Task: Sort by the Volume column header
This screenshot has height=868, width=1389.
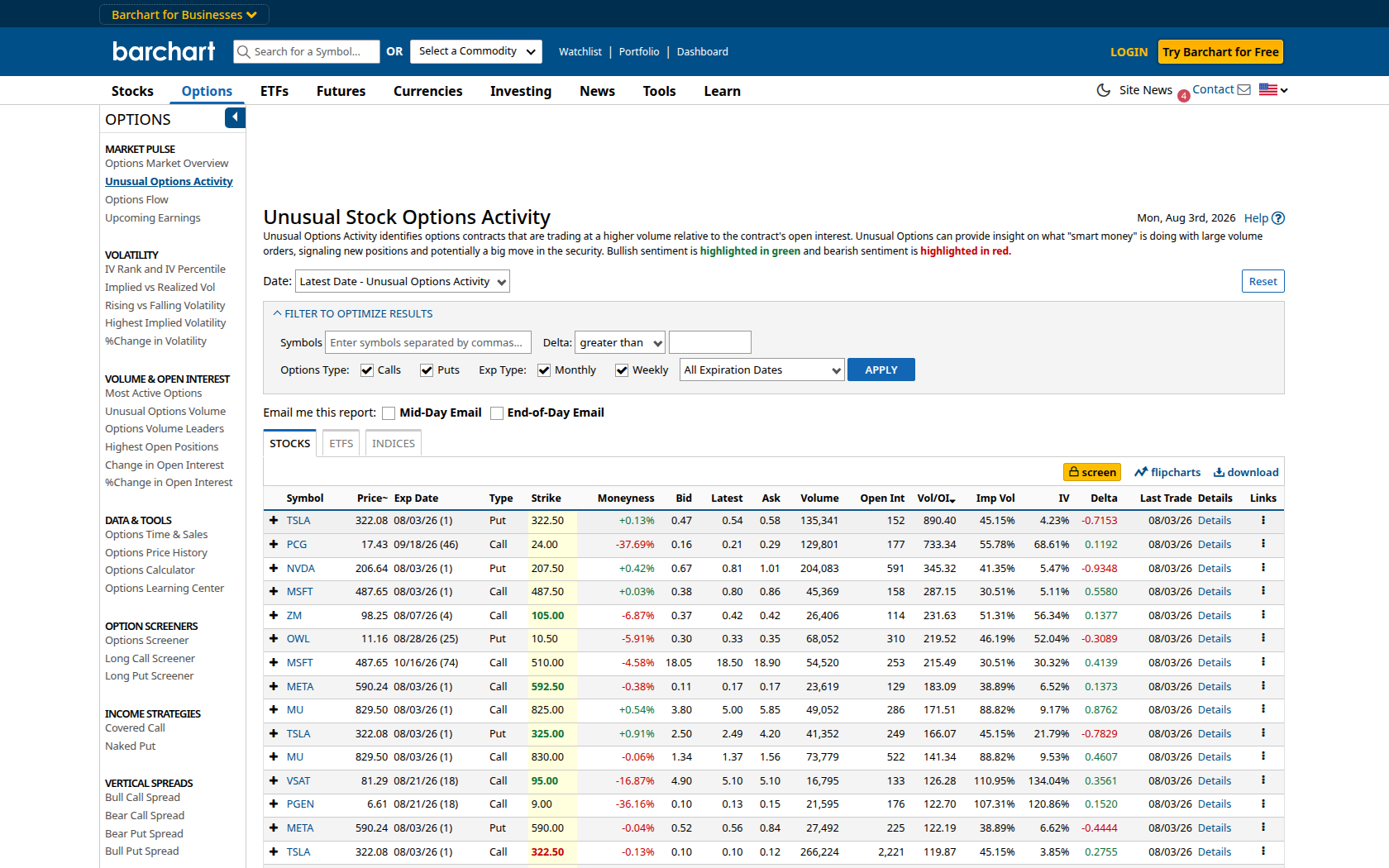Action: (x=819, y=498)
